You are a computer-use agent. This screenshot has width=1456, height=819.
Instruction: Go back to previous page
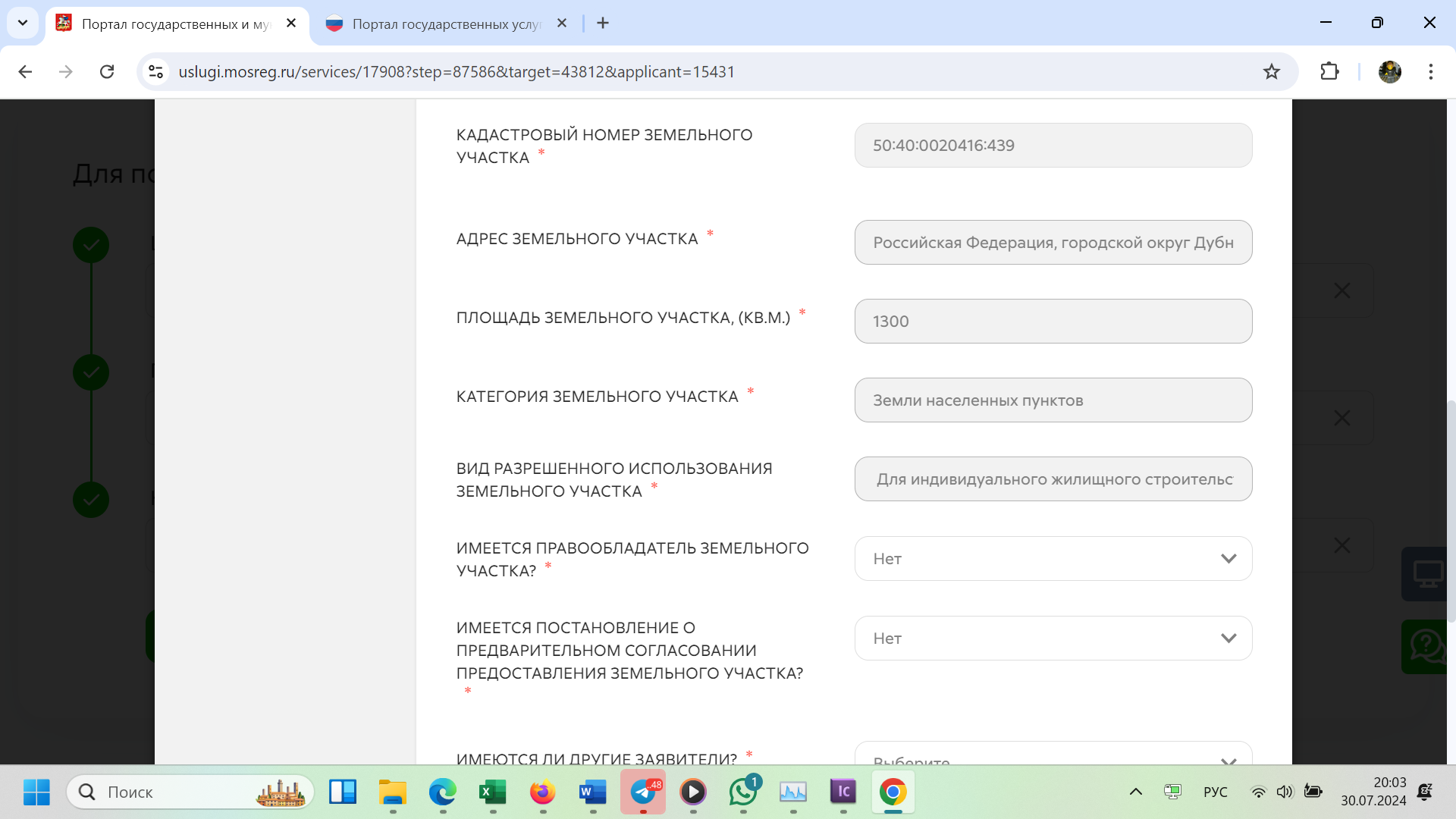point(25,72)
